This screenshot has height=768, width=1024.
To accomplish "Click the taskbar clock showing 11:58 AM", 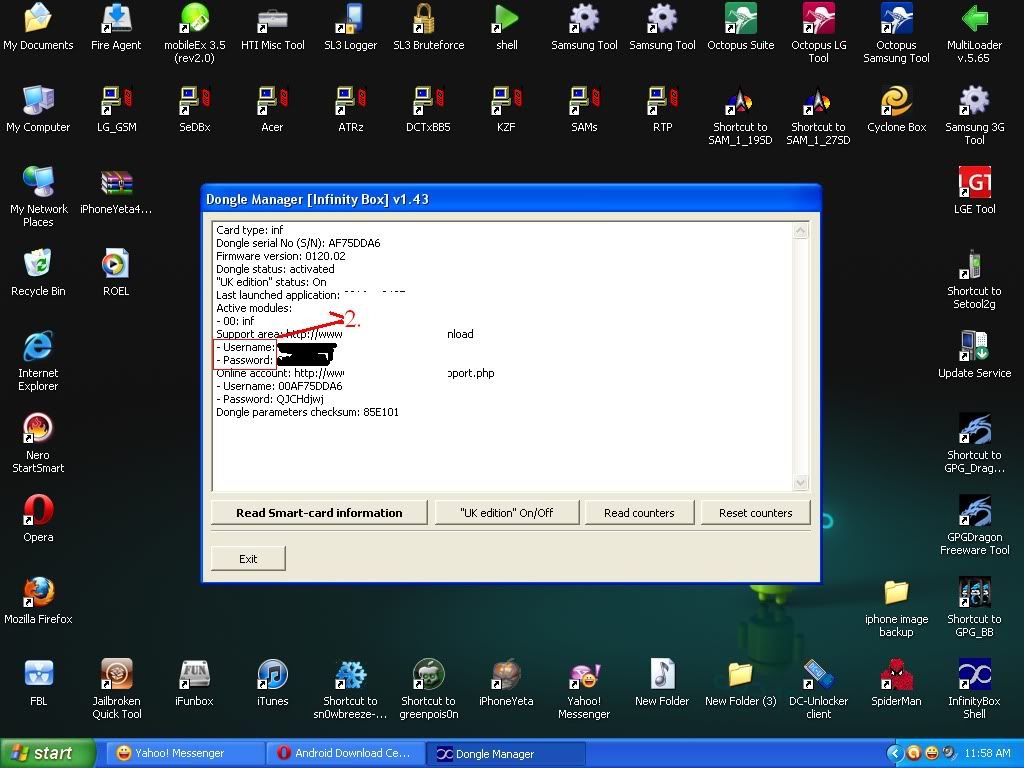I will [987, 754].
